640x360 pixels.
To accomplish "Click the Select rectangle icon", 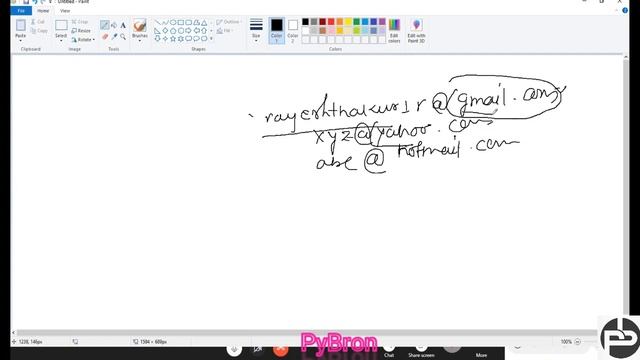I will click(x=61, y=25).
